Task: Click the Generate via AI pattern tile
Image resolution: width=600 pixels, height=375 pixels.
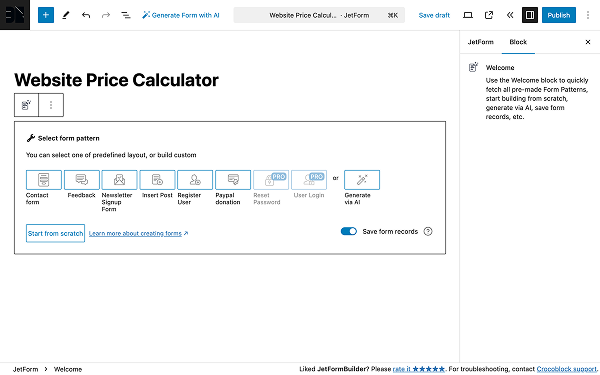Action: 362,180
